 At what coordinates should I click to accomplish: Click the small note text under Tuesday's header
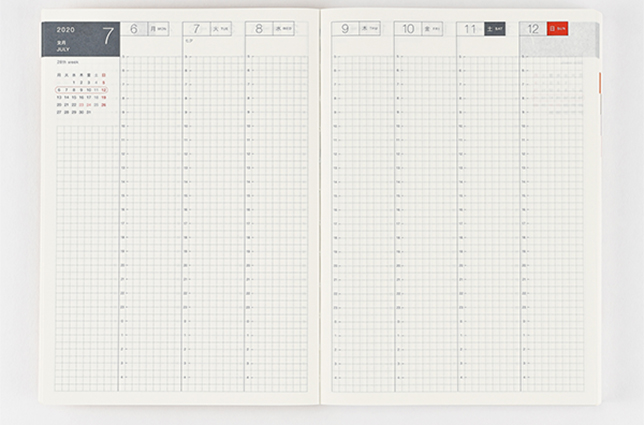coord(189,41)
